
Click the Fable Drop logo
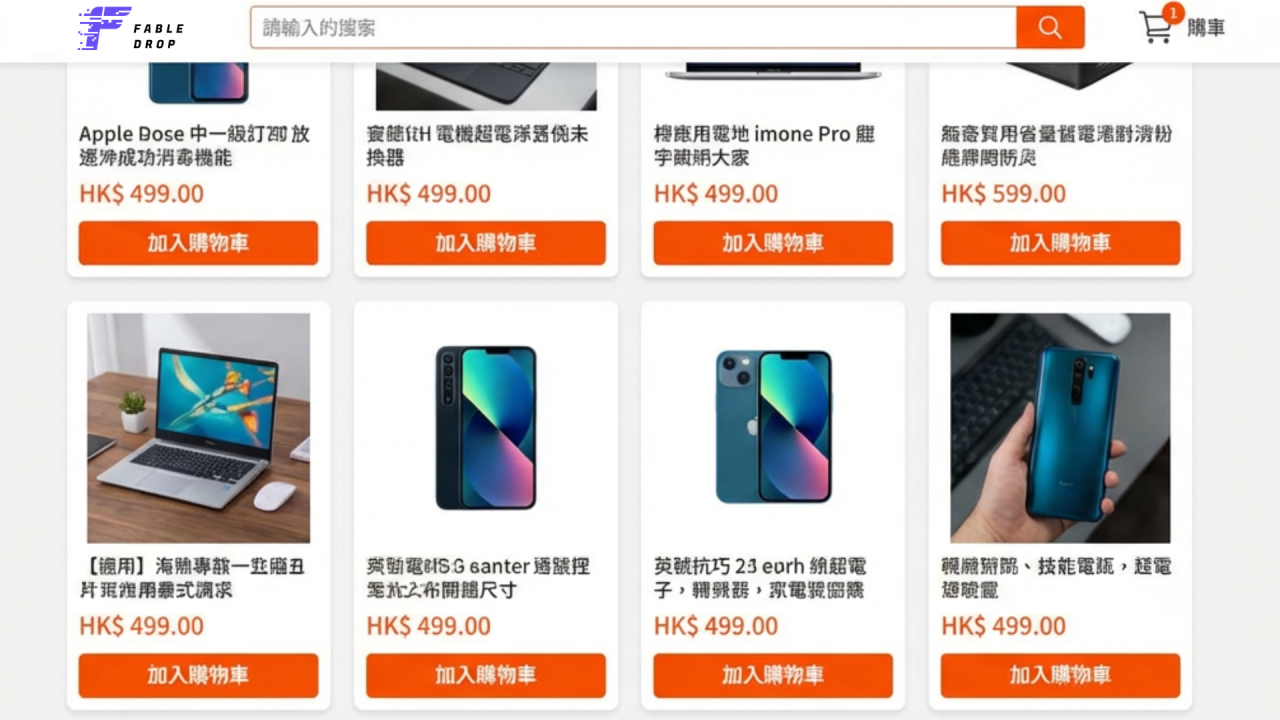[x=130, y=29]
